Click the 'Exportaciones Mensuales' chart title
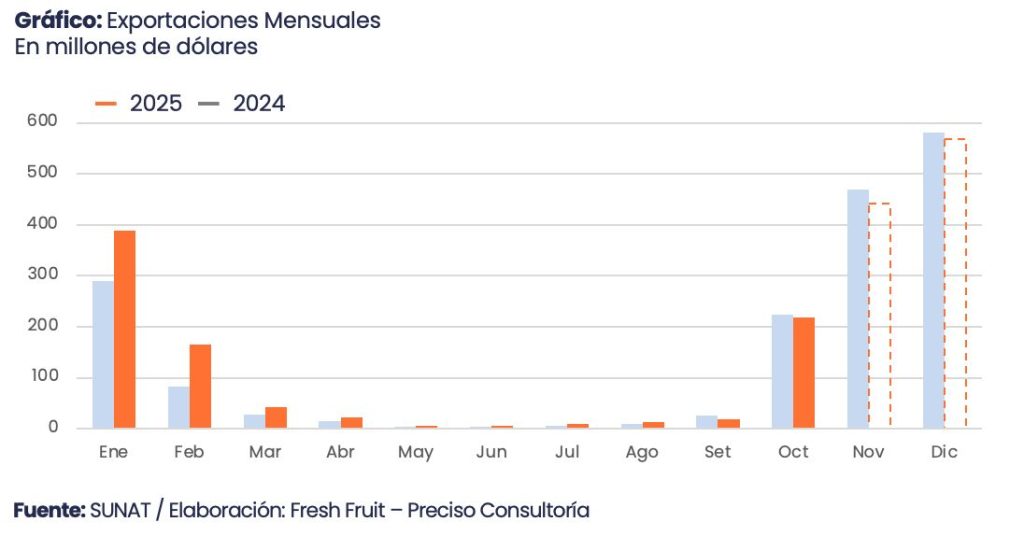 243,20
